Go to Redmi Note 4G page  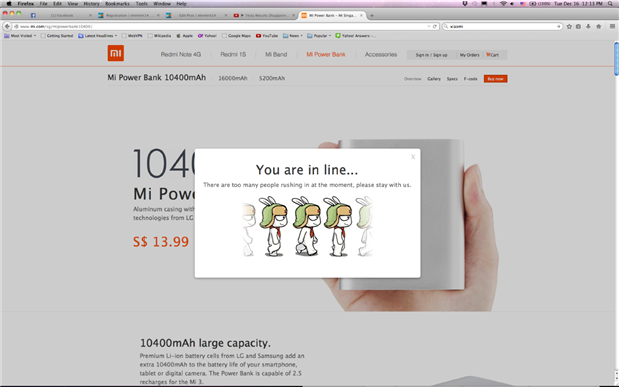click(181, 54)
